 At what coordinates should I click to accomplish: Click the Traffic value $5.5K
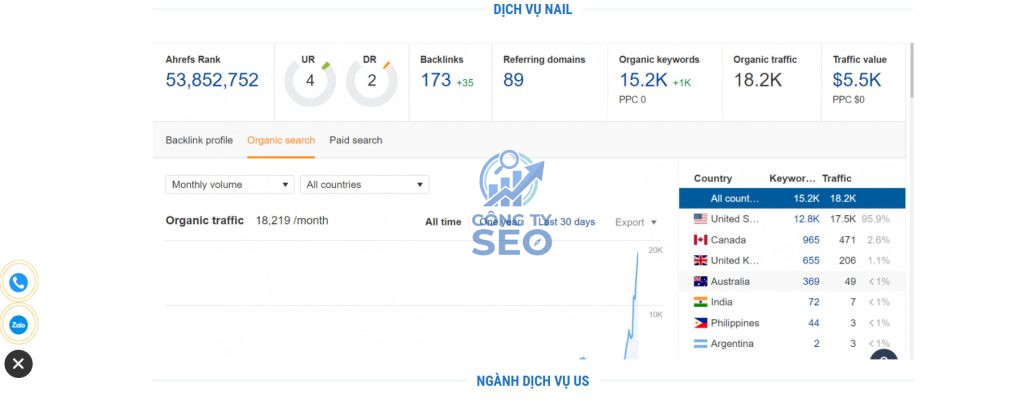coord(856,80)
